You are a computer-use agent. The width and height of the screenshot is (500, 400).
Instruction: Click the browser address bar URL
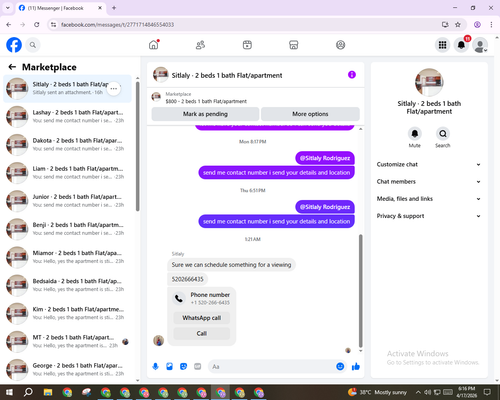point(117,25)
